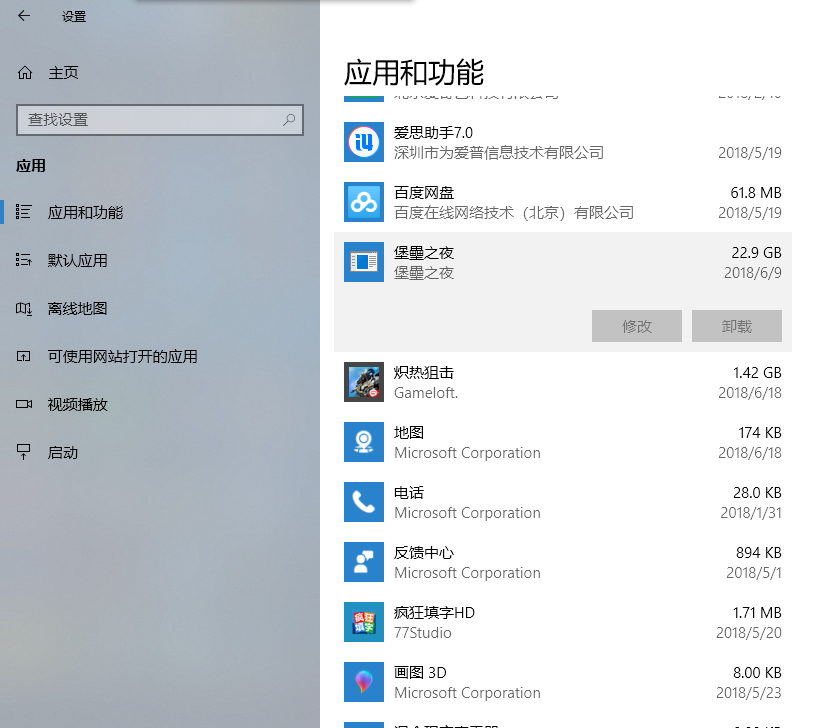Click the 画图 3D app icon

coord(364,682)
